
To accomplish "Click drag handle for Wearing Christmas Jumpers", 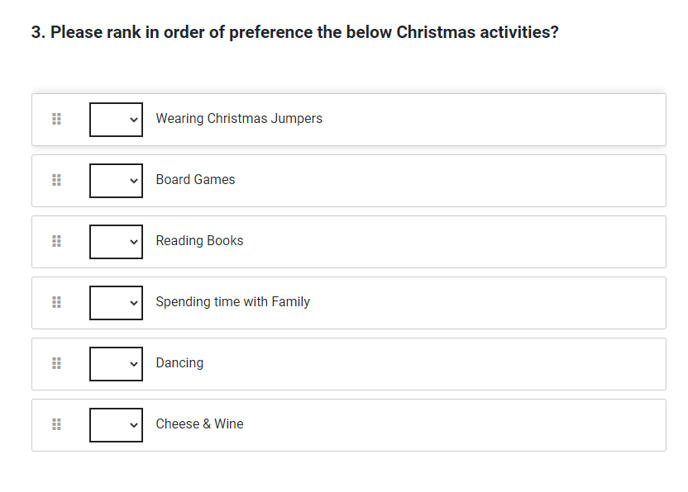I will [x=57, y=119].
